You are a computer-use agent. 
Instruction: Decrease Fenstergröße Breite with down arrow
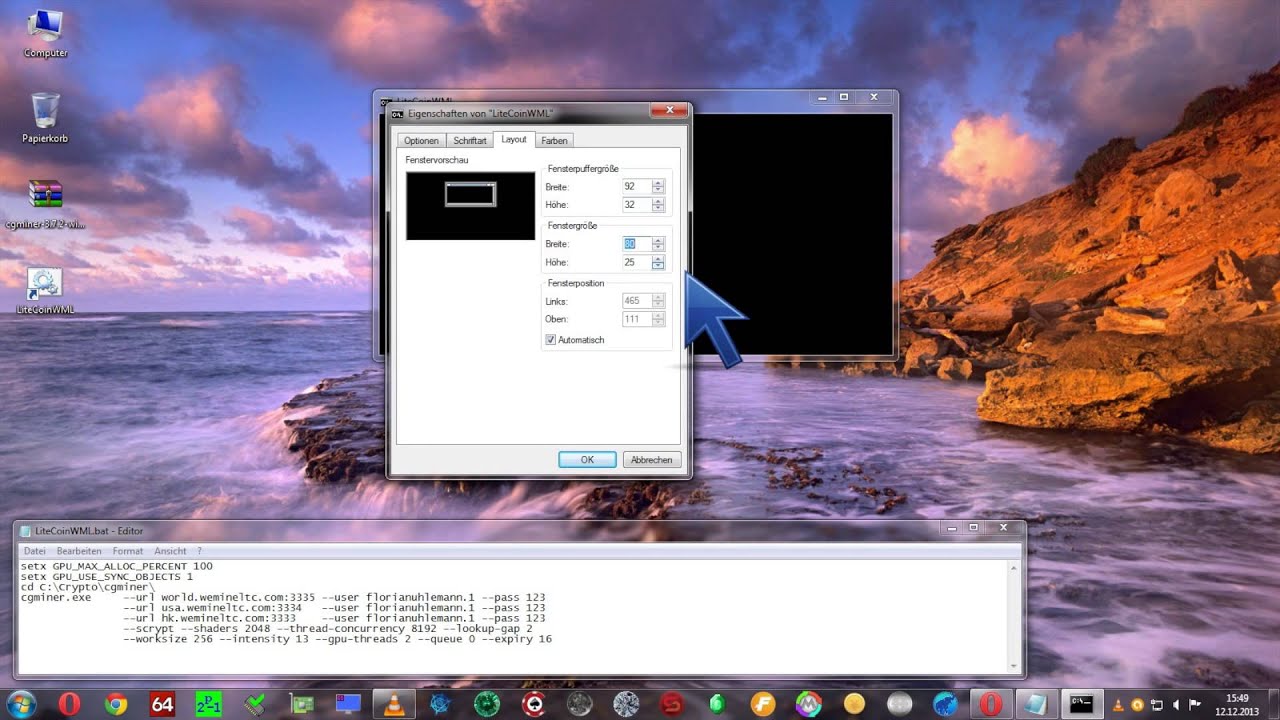(x=658, y=248)
